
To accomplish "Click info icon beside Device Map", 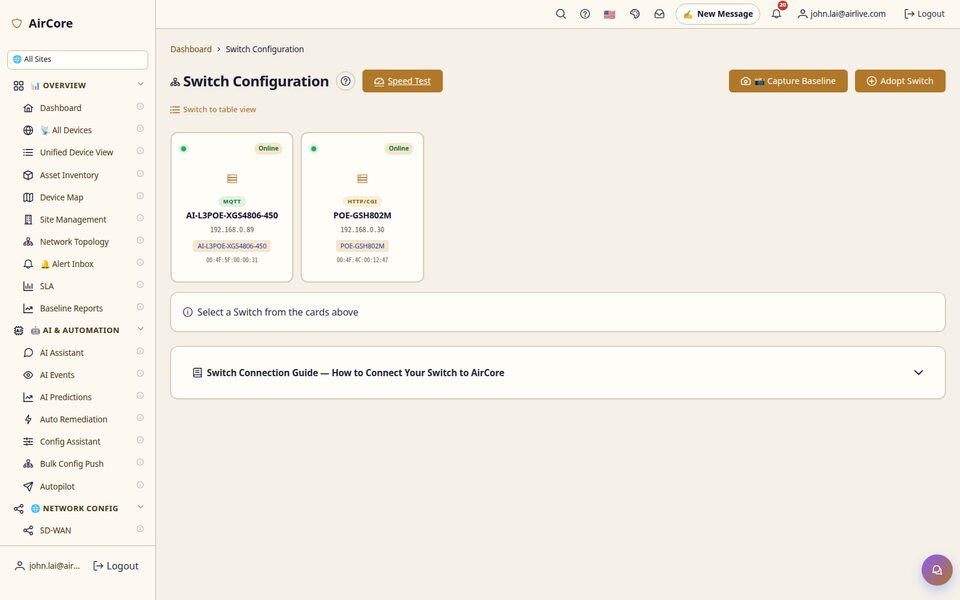I will click(140, 196).
